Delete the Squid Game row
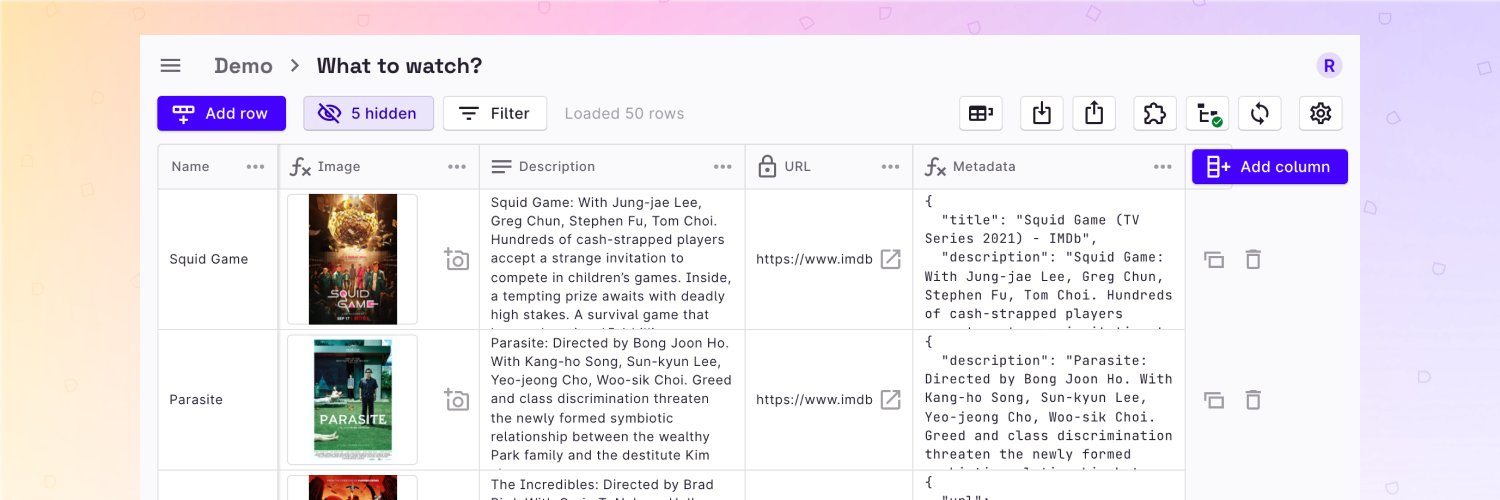The width and height of the screenshot is (1500, 500). 1253,260
